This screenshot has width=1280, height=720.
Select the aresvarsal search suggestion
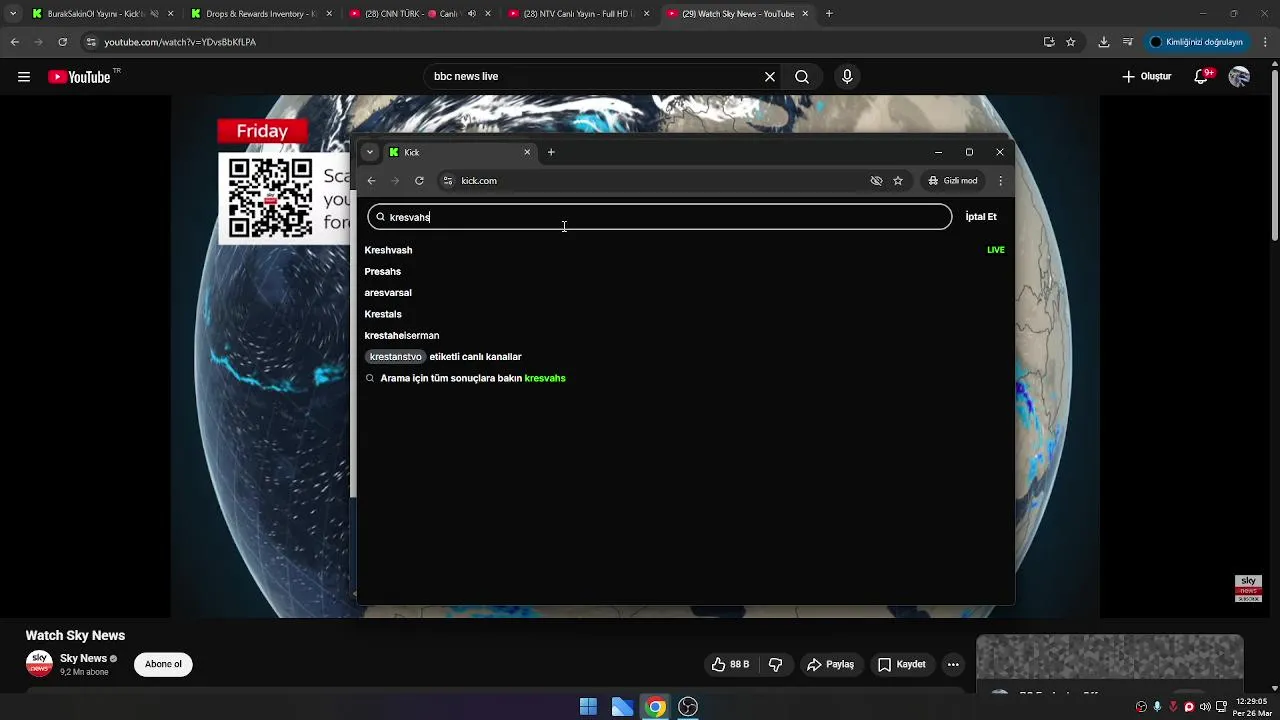point(388,293)
